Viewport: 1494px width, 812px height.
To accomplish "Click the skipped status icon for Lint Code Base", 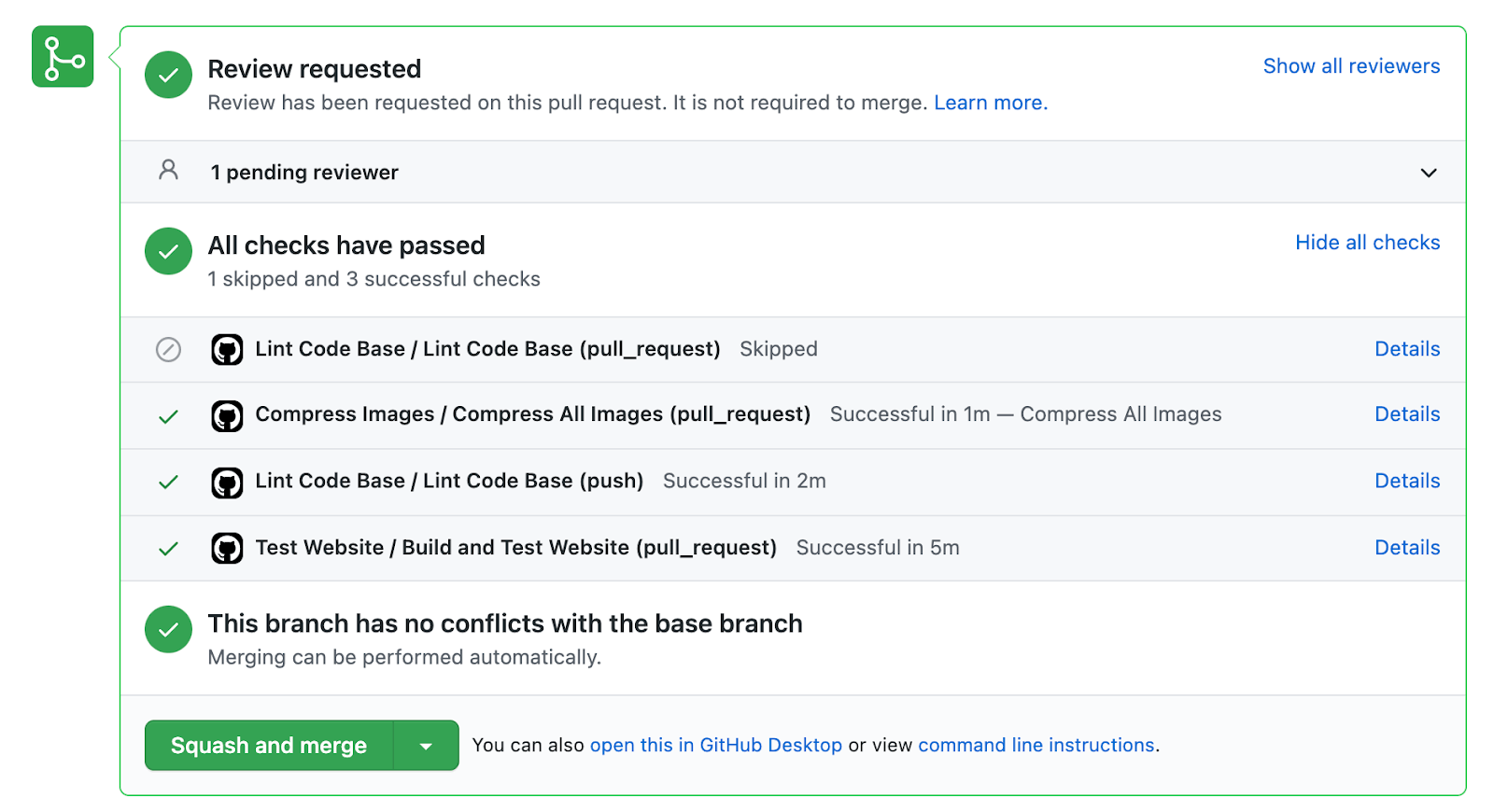I will [x=168, y=349].
